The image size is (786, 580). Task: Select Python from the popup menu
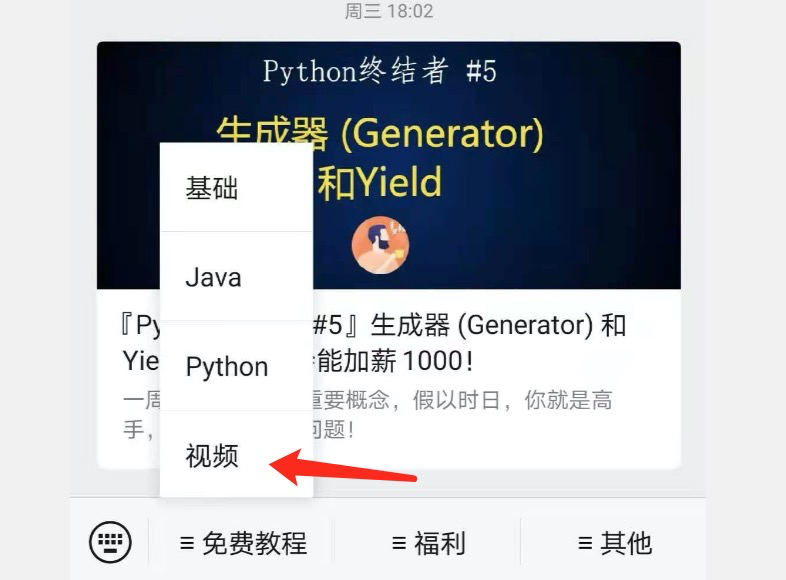pos(236,366)
